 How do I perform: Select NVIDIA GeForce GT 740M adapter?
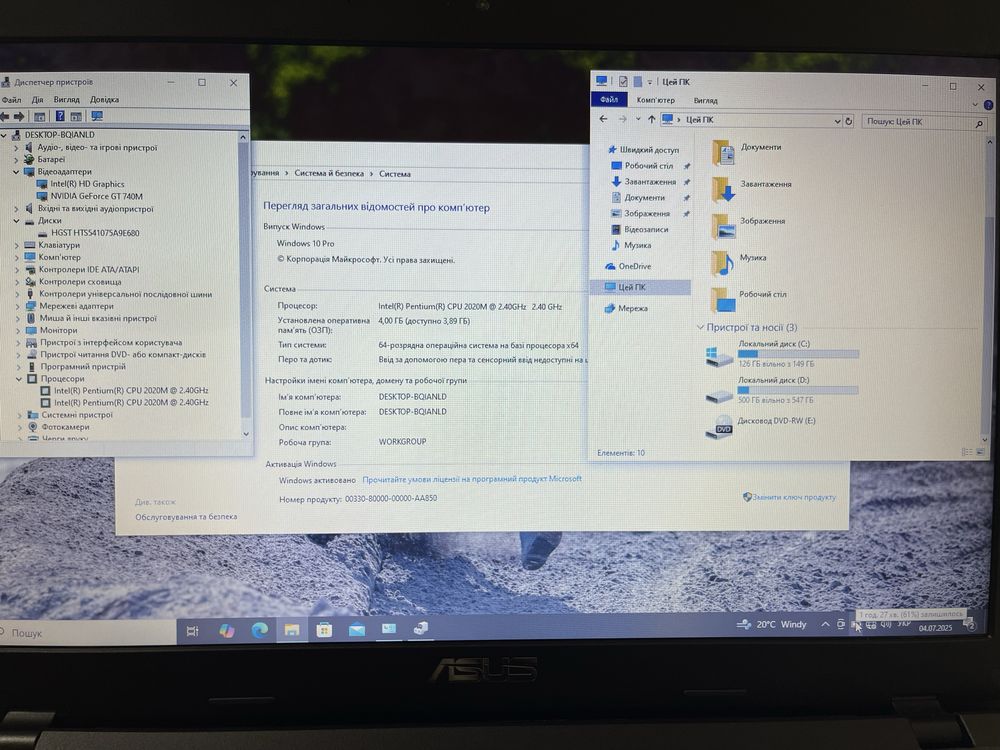[x=97, y=196]
